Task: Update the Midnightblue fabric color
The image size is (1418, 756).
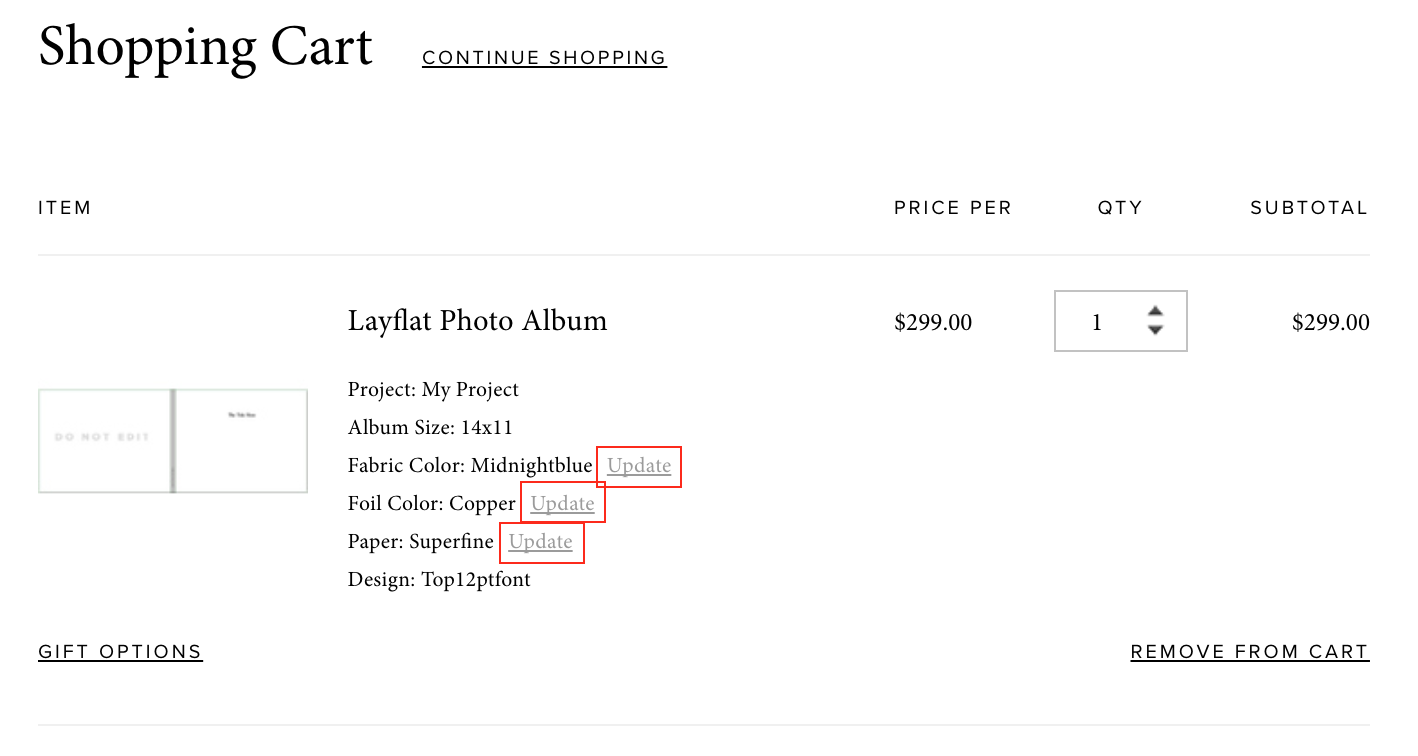Action: click(x=639, y=466)
